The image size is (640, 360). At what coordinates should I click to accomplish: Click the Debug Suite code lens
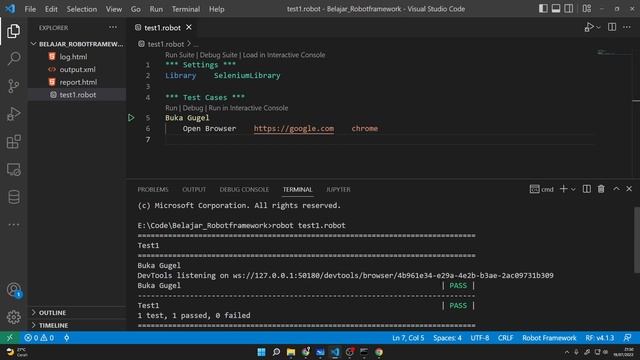coord(218,55)
